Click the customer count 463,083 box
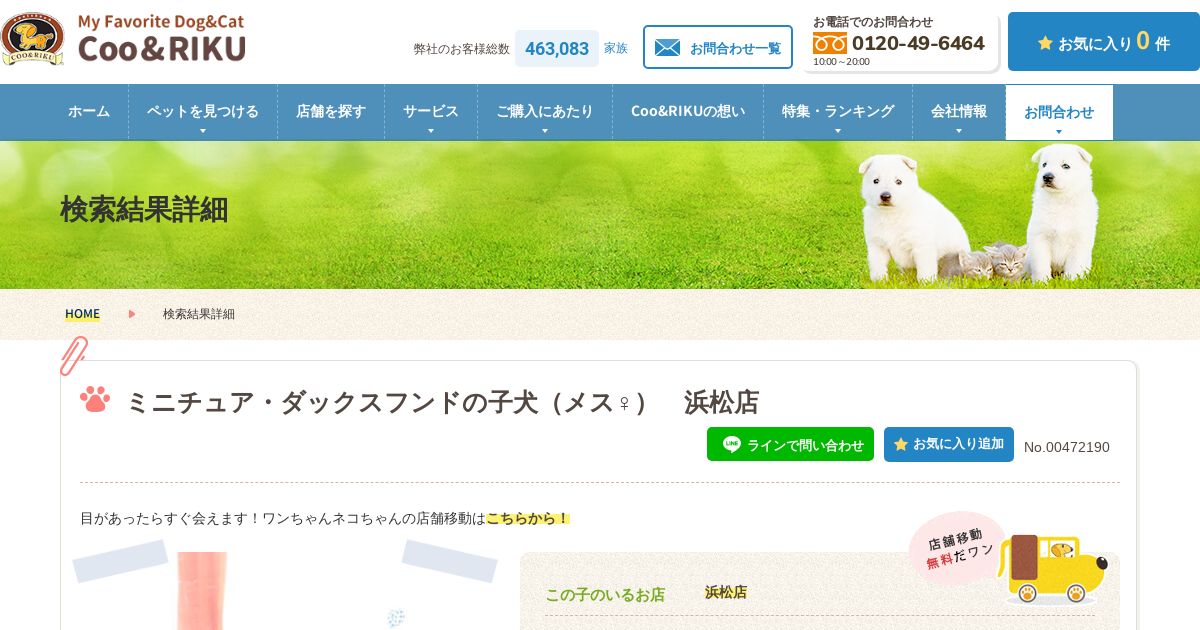1200x630 pixels. point(557,48)
